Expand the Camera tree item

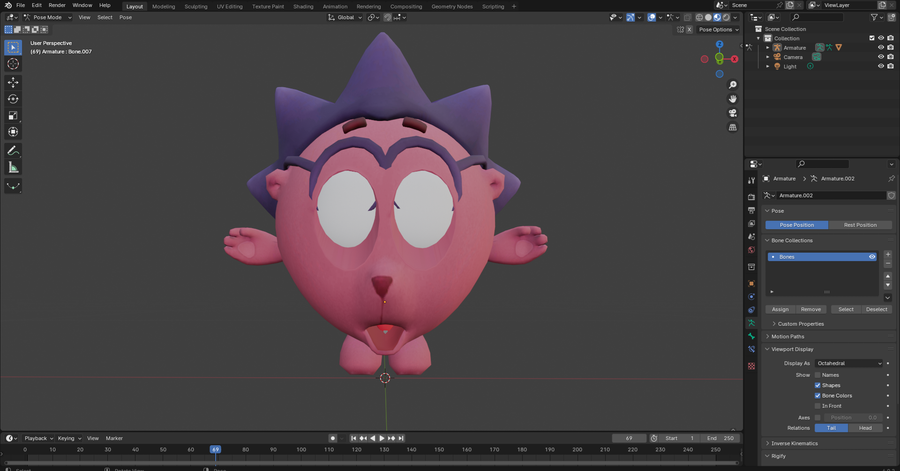coord(767,57)
